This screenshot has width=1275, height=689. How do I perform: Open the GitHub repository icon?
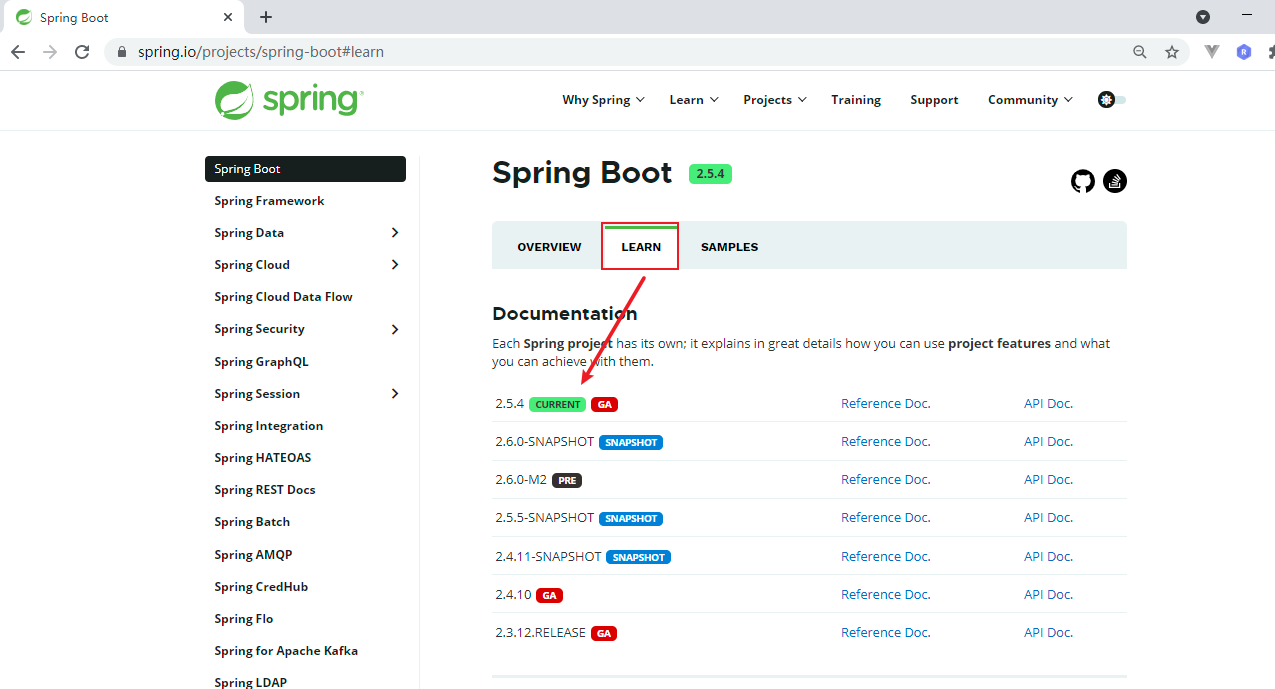point(1083,181)
